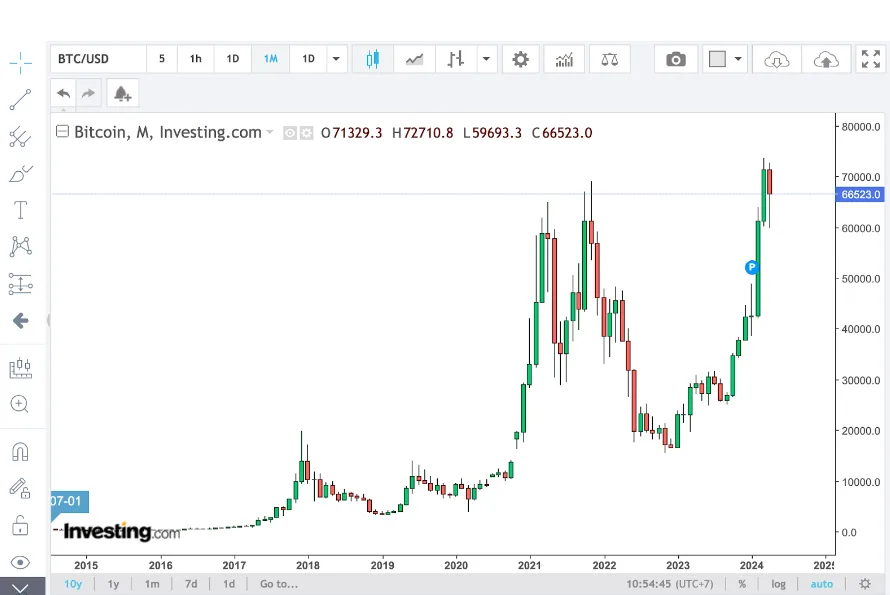Select the pitchfork drawing tool

click(20, 137)
